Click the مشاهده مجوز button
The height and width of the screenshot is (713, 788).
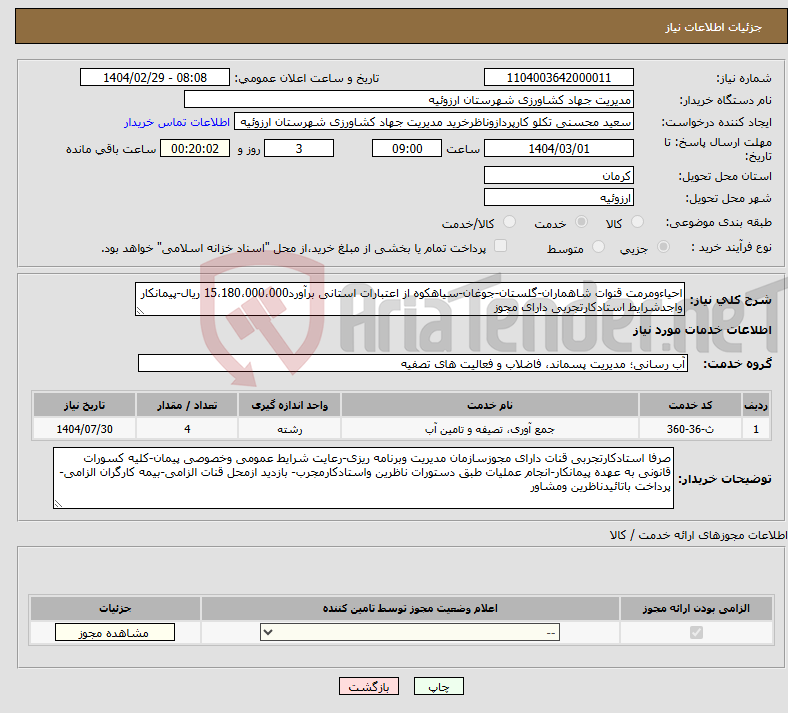coord(115,632)
